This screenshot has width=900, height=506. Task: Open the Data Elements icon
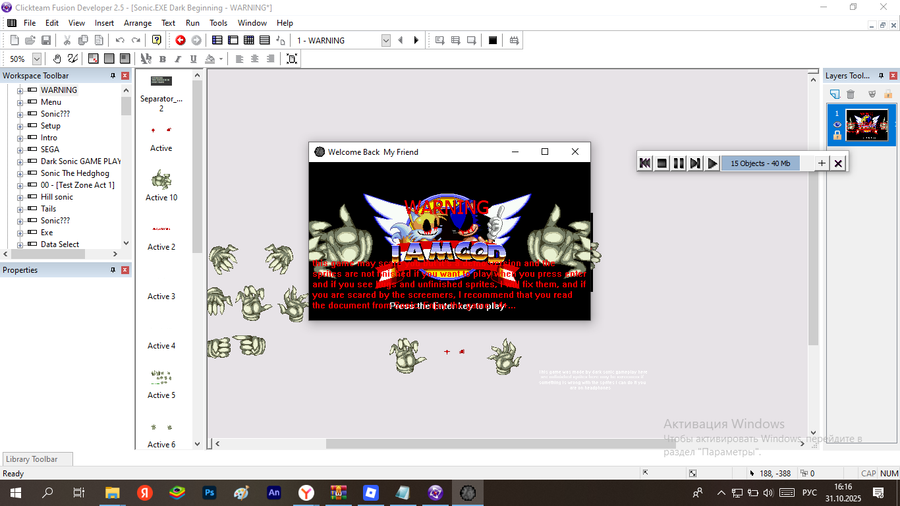point(281,40)
